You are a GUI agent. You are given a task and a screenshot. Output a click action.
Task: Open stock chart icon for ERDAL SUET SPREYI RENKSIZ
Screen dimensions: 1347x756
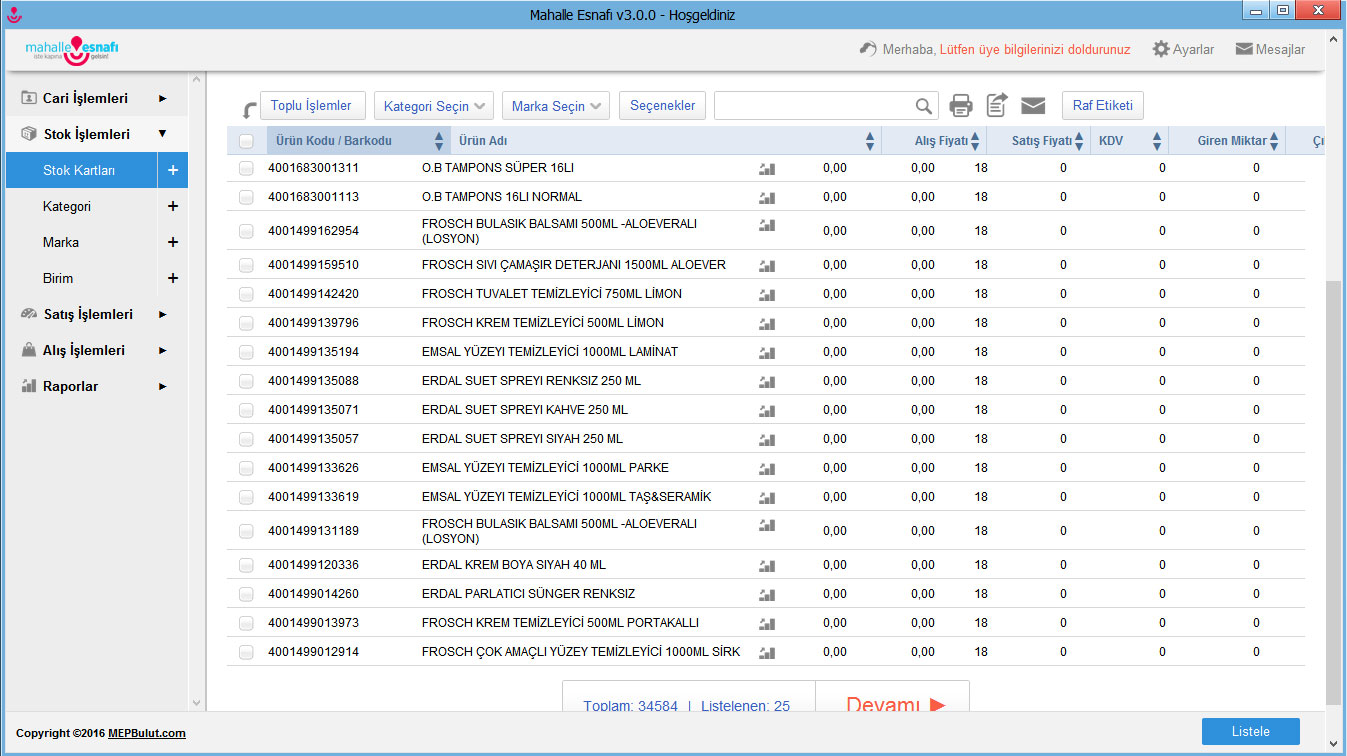click(767, 381)
